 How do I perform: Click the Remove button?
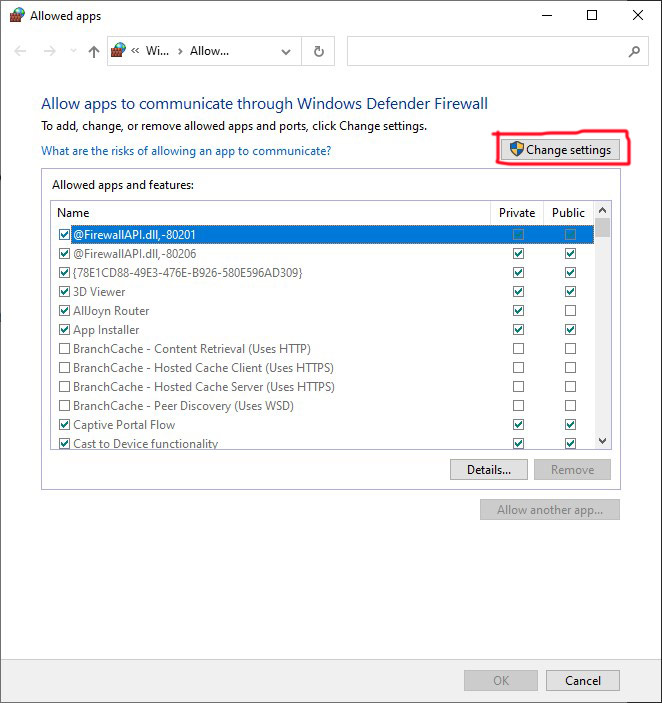[572, 469]
